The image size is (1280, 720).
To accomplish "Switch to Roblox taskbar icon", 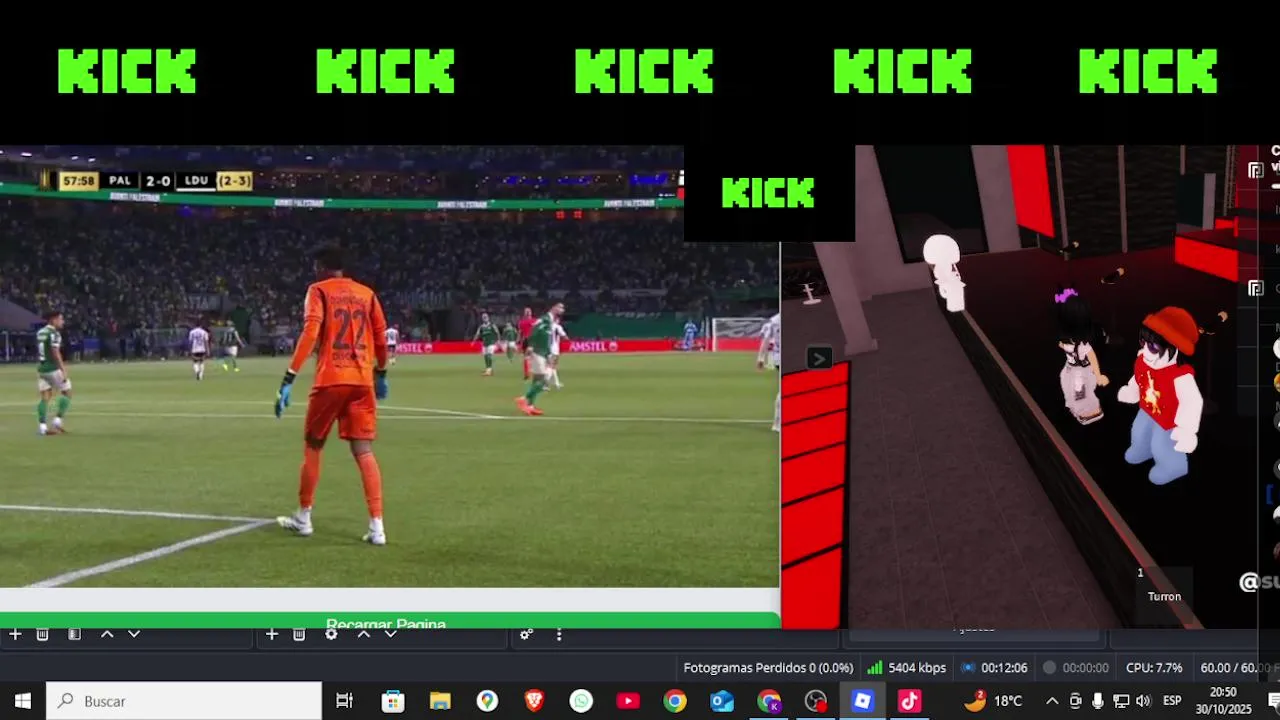I will click(862, 701).
